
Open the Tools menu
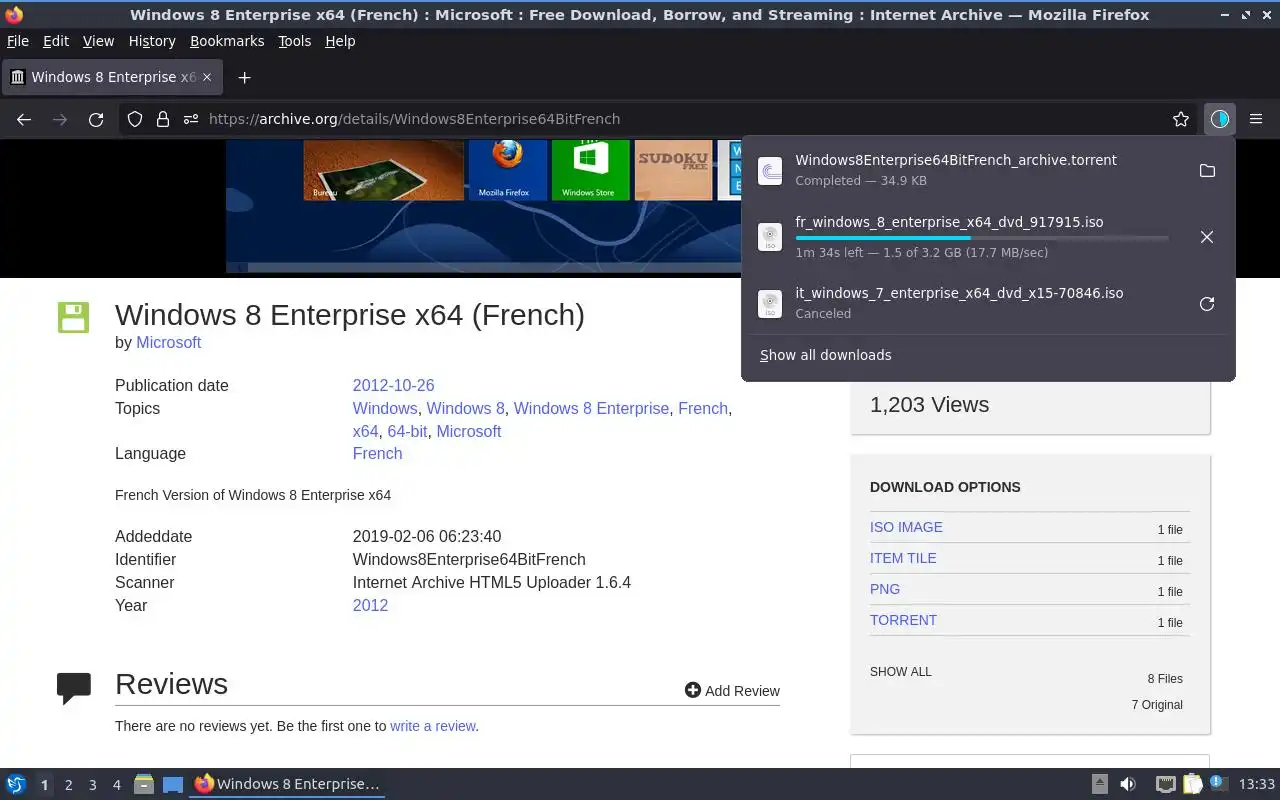point(295,41)
